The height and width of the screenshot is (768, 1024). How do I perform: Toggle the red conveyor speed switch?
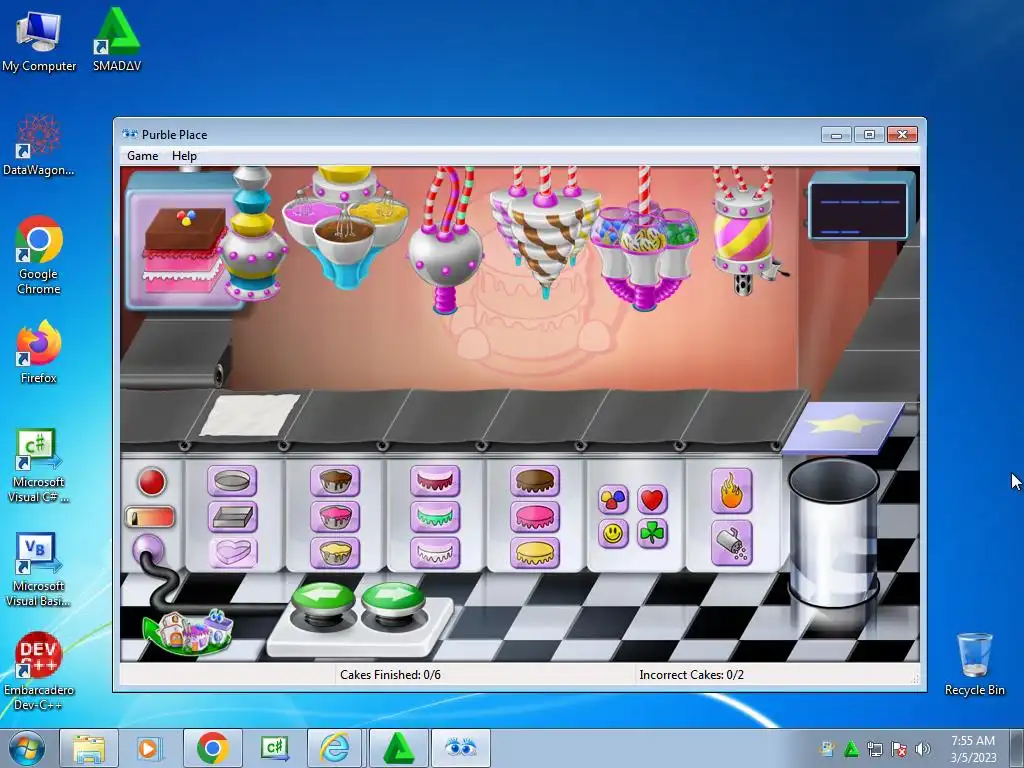point(150,517)
